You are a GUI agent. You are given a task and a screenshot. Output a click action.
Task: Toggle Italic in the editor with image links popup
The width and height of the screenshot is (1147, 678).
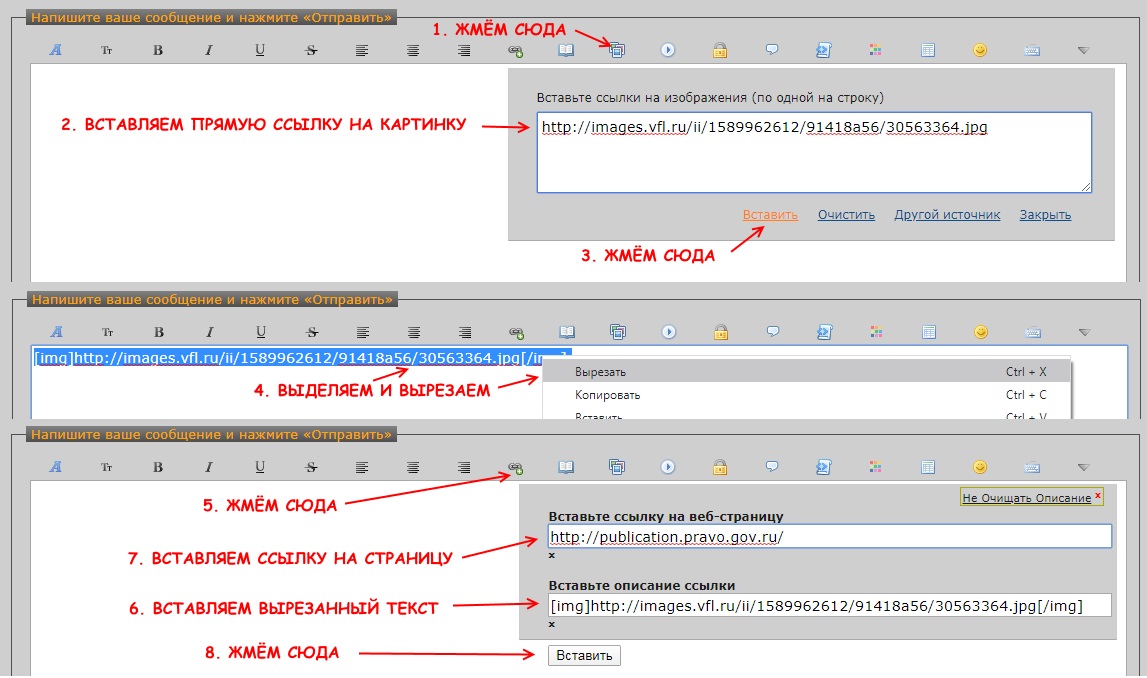[x=208, y=50]
